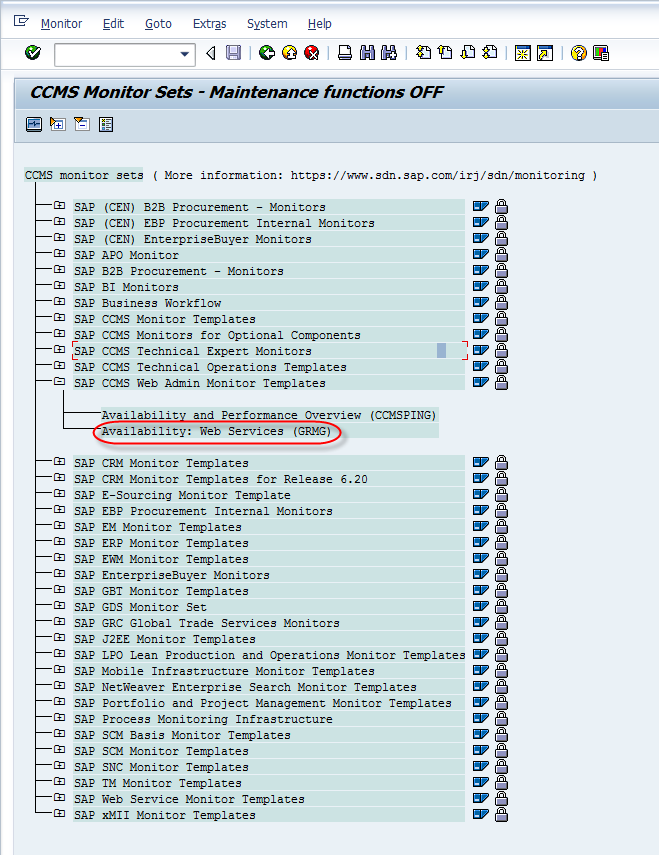Viewport: 659px width, 855px height.
Task: Expand SAP EWM Monitor Templates node
Action: tap(59, 557)
